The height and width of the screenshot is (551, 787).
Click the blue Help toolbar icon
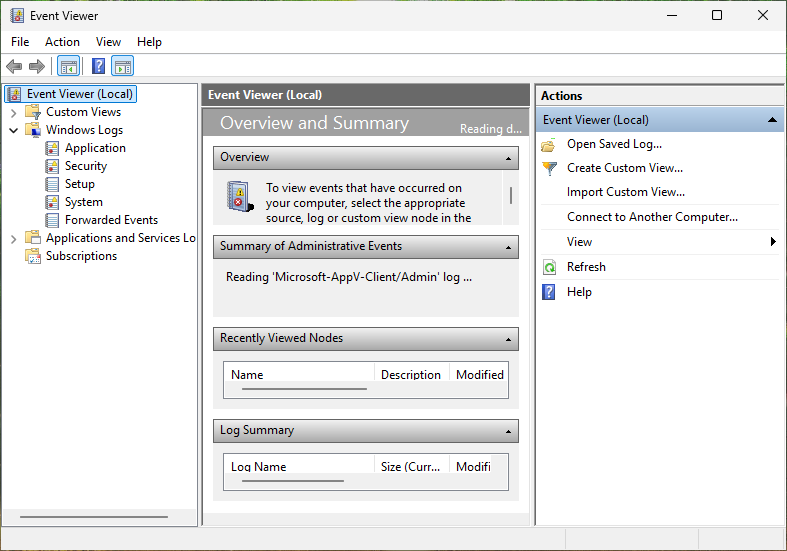98,67
